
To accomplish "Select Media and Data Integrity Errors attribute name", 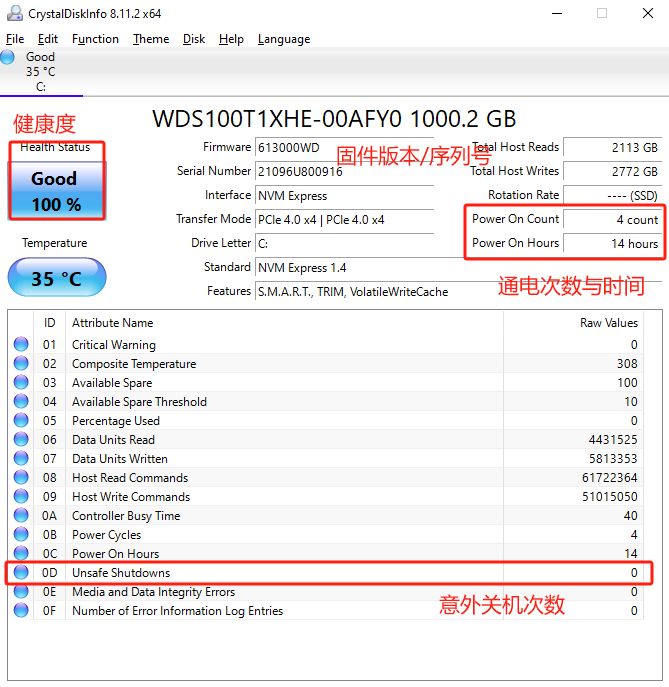I will (153, 592).
